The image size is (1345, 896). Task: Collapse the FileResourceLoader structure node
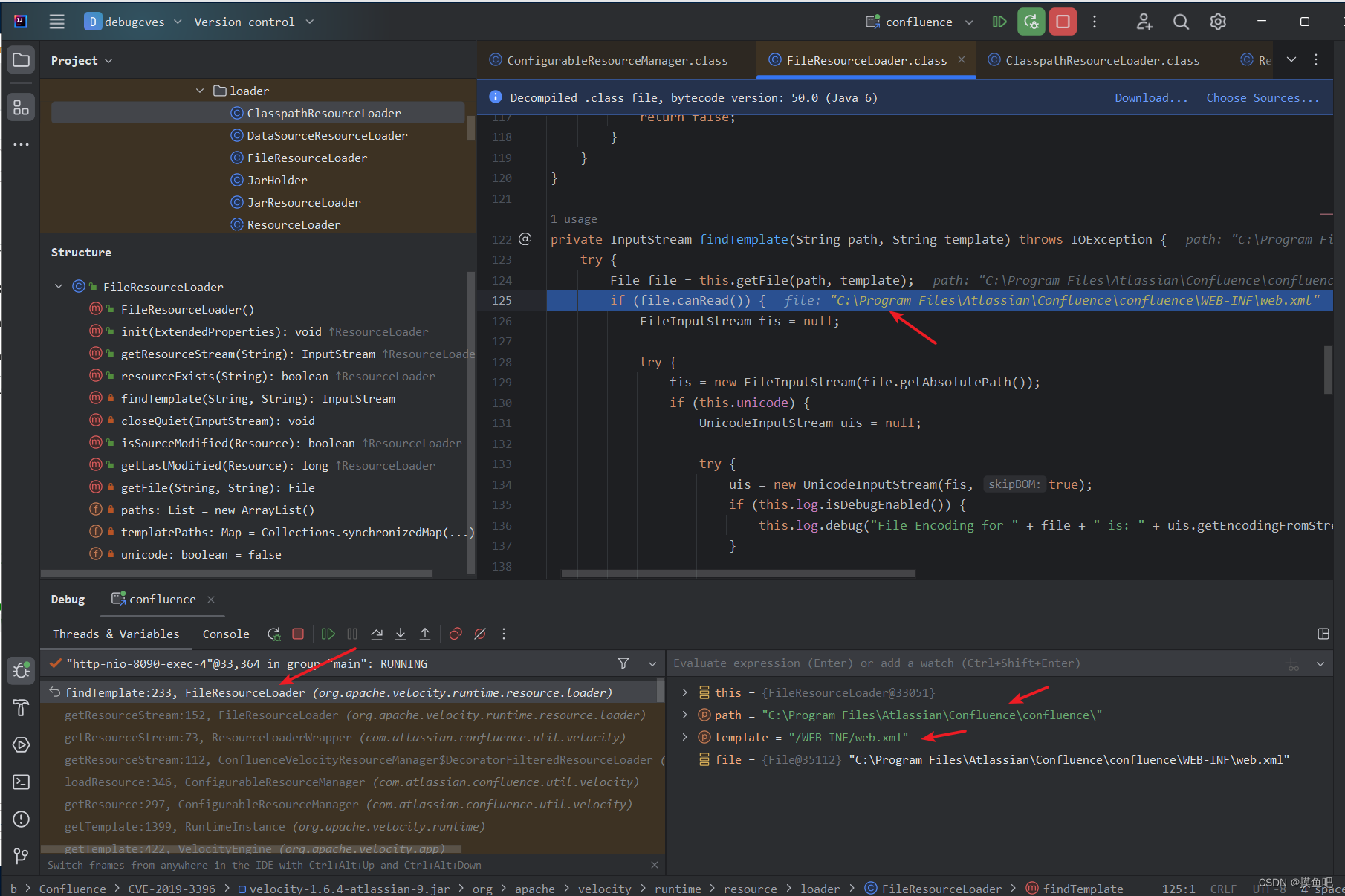58,286
